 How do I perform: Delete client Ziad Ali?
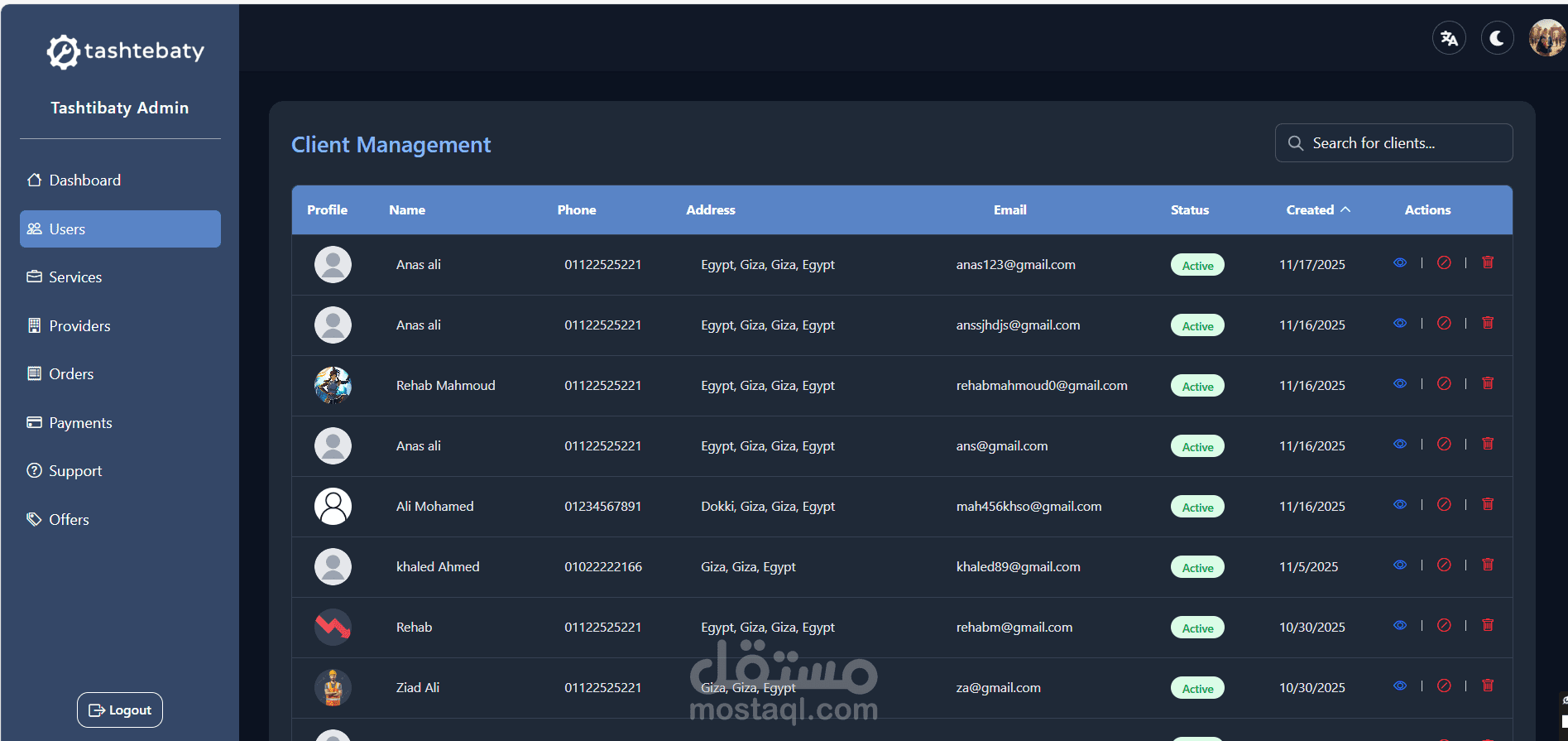(x=1488, y=686)
